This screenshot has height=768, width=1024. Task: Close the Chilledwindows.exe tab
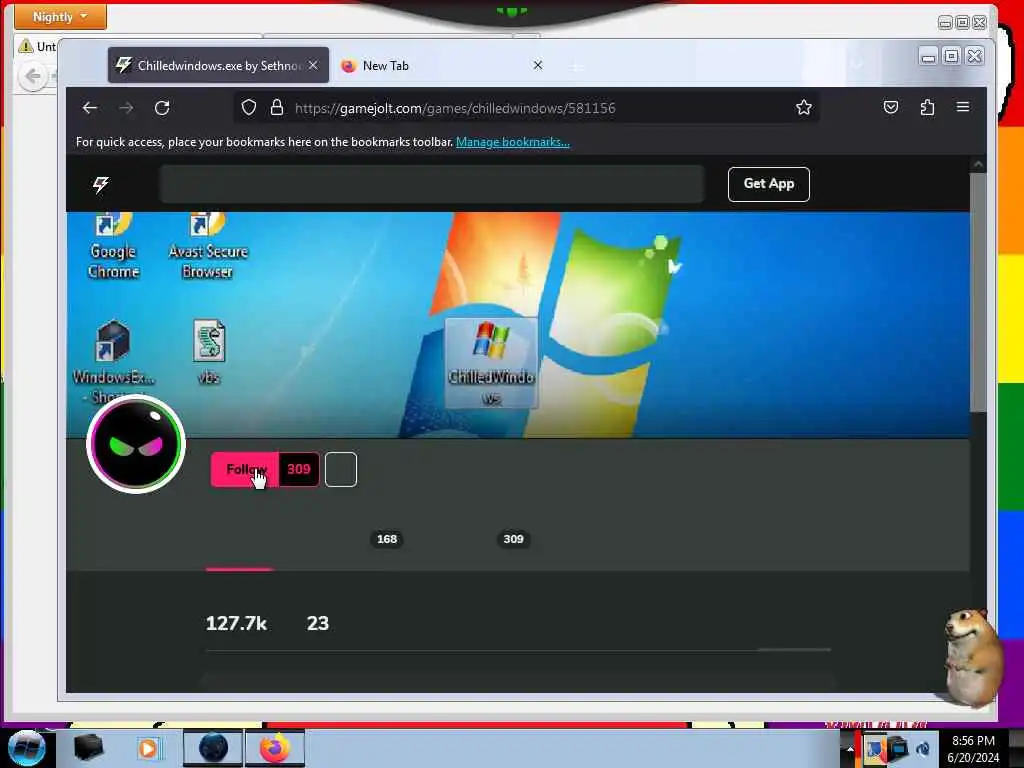pyautogui.click(x=313, y=65)
